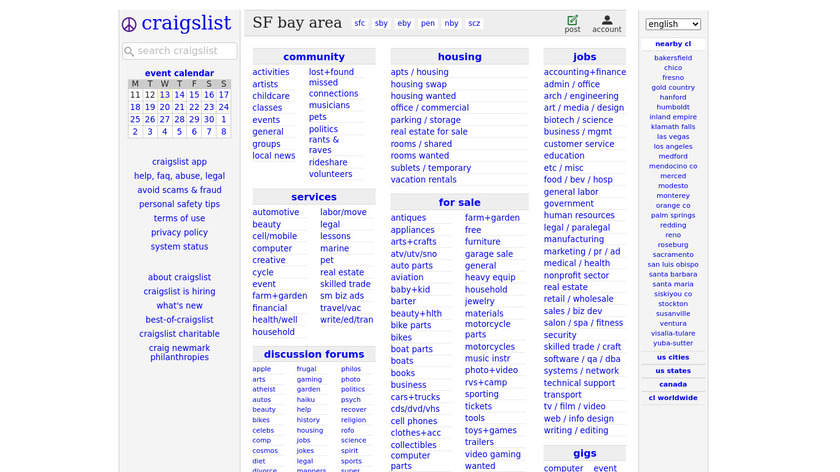
Task: Go to sacramento craigslist
Action: pyautogui.click(x=673, y=254)
